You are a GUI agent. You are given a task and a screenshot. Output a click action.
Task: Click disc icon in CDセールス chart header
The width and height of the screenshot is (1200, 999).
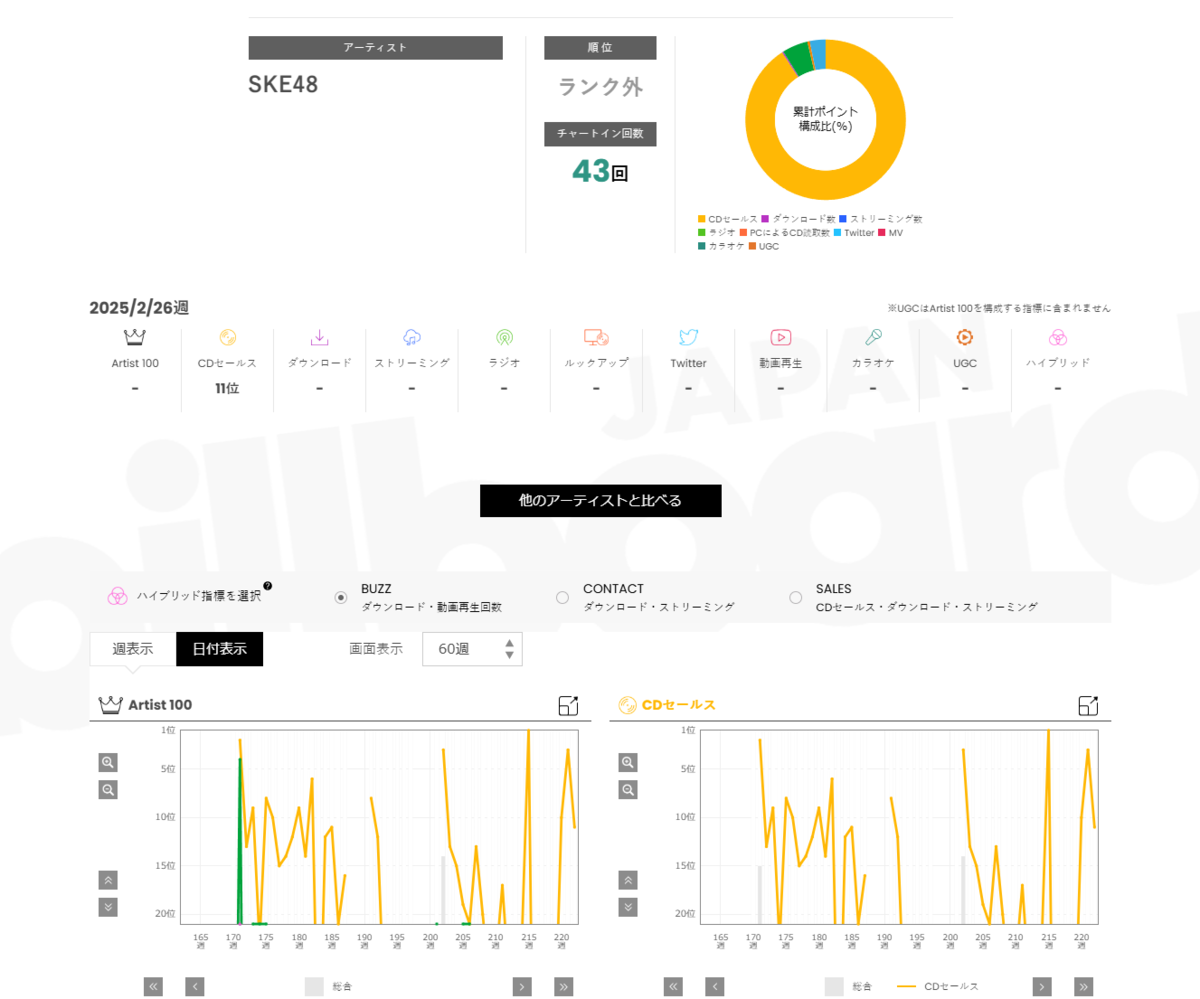(628, 705)
